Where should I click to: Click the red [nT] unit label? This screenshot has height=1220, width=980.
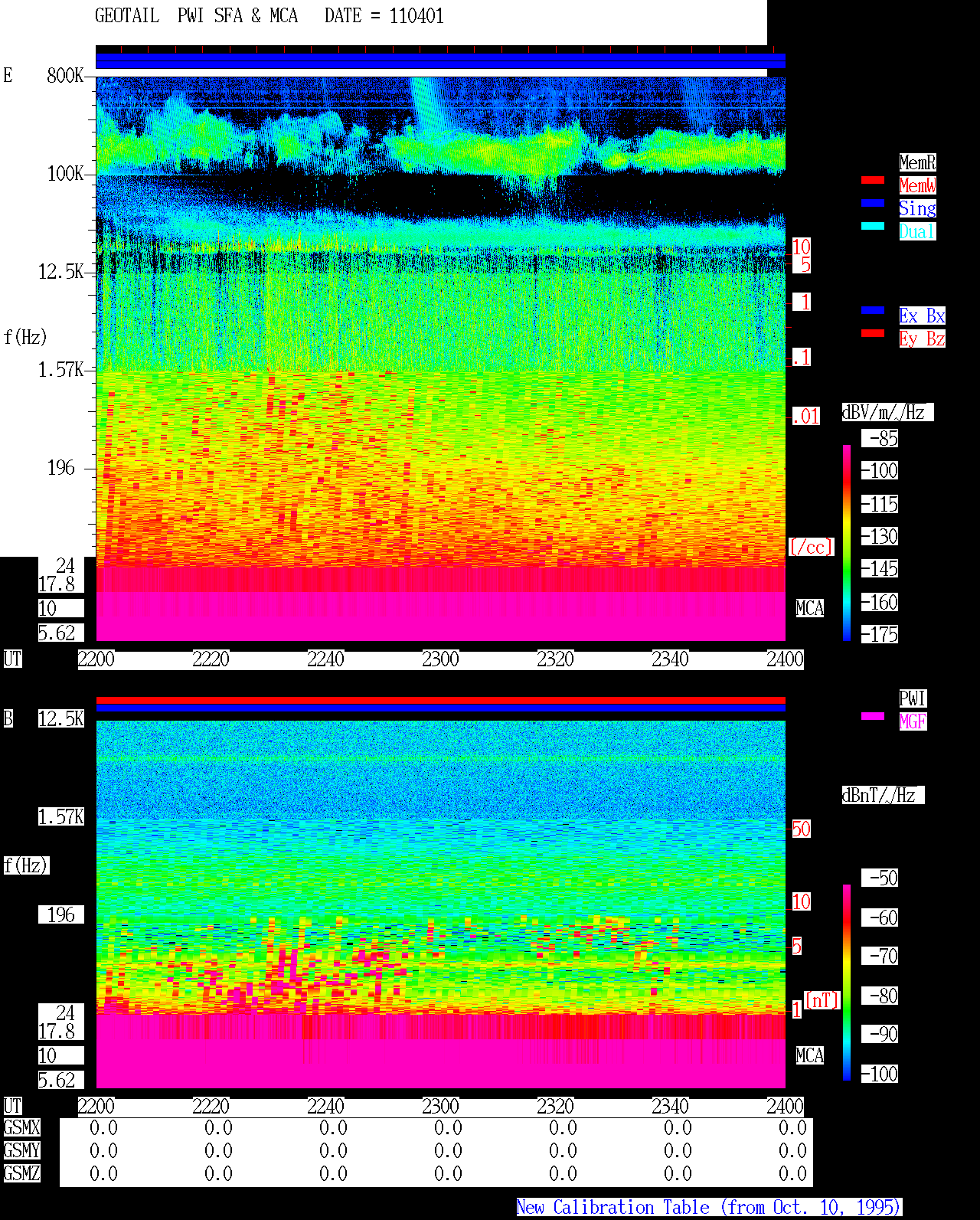tap(822, 1000)
